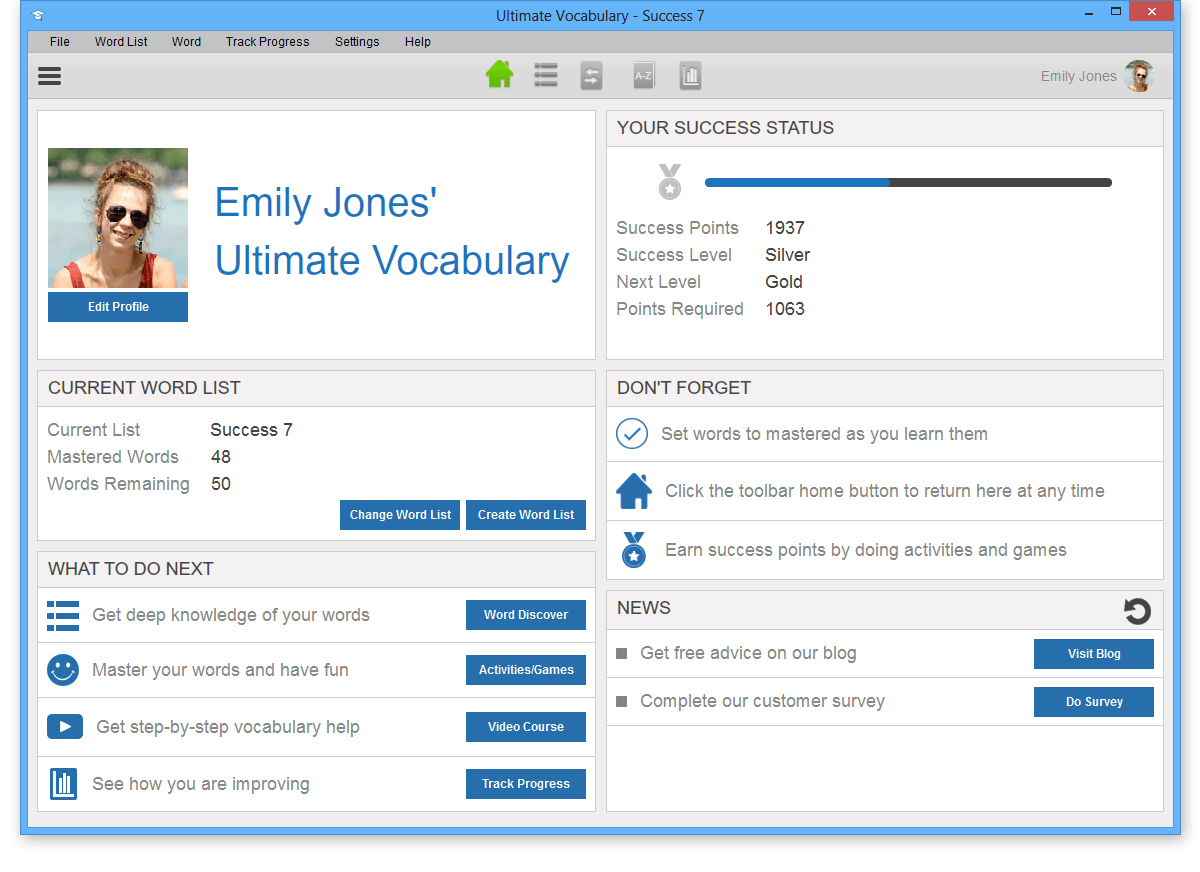Screen dimensions: 1200x872
Task: Click the Visit Blog button
Action: coord(1094,654)
